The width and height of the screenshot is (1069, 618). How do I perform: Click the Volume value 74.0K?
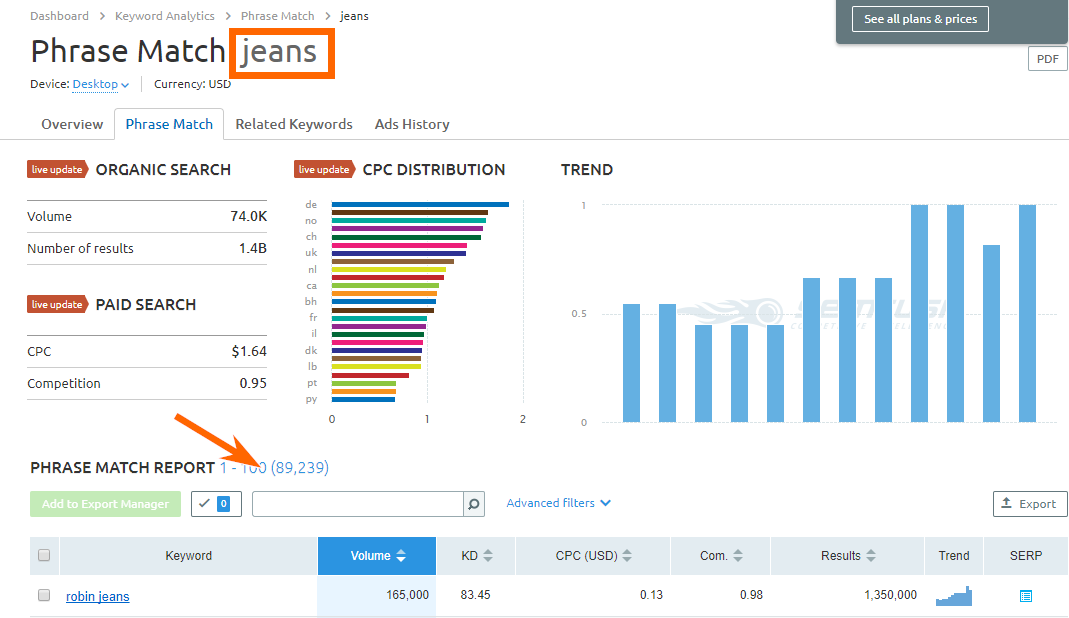248,216
